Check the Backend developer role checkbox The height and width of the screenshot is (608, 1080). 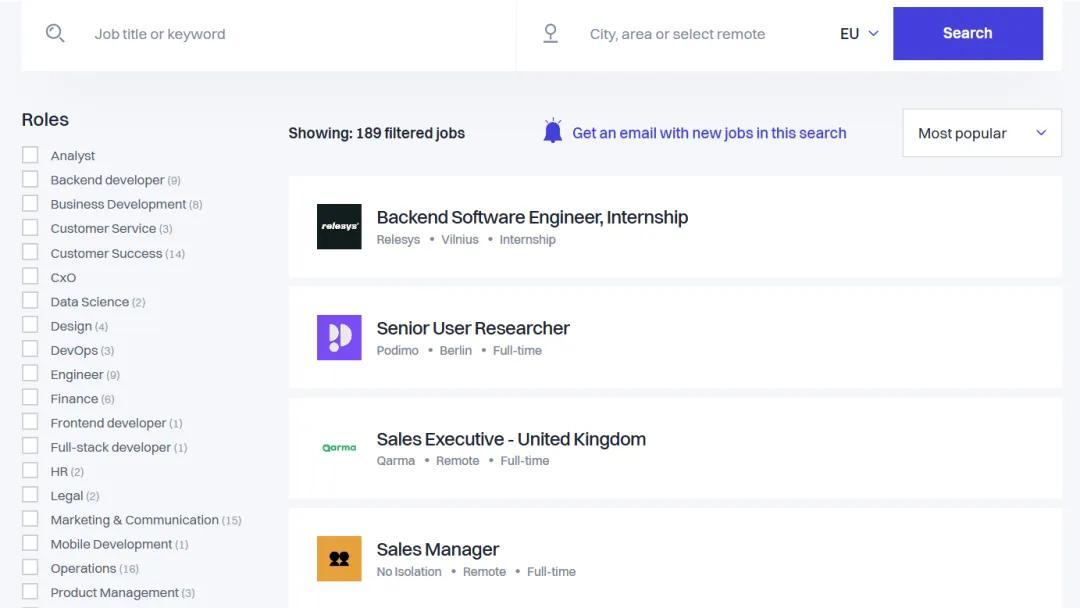30,179
